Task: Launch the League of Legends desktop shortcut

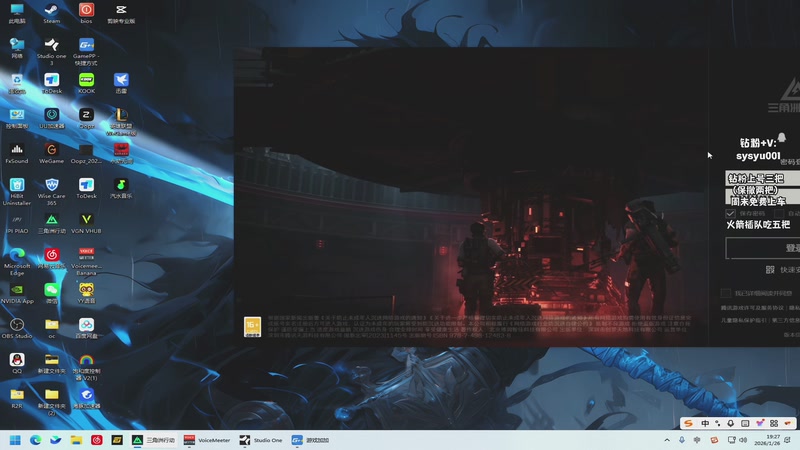Action: point(121,121)
